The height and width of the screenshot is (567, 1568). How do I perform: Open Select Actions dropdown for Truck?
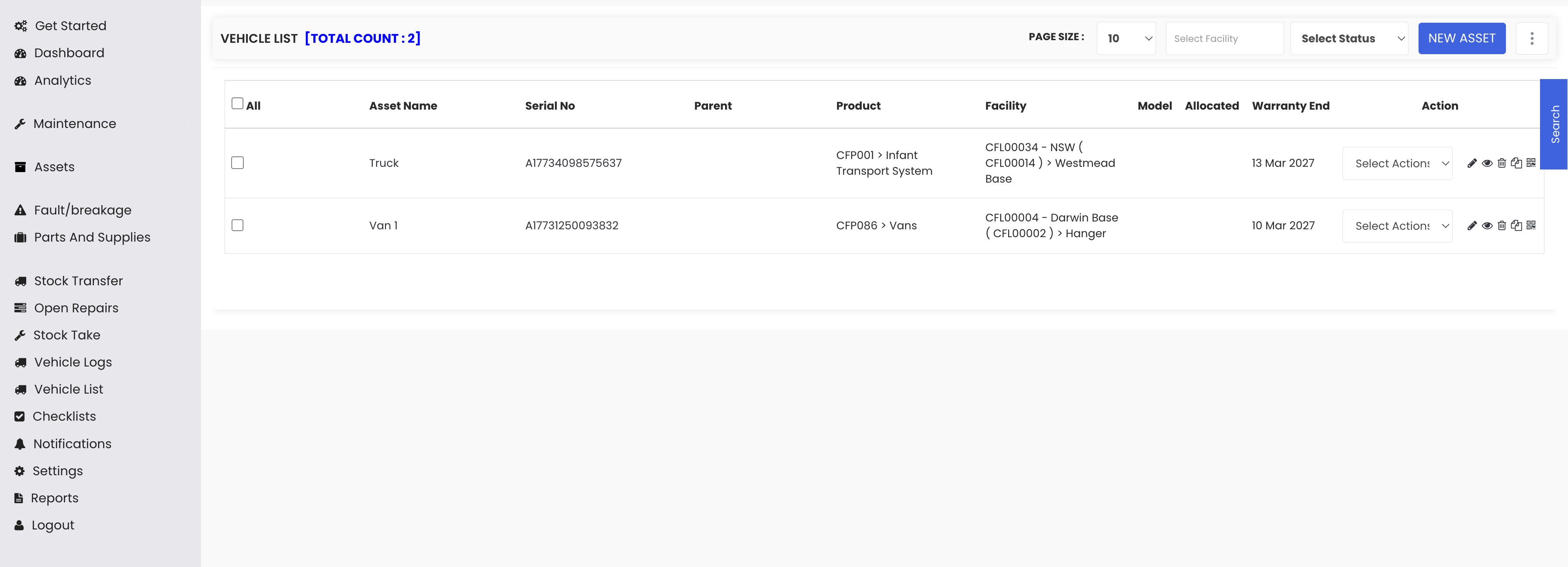pyautogui.click(x=1397, y=163)
